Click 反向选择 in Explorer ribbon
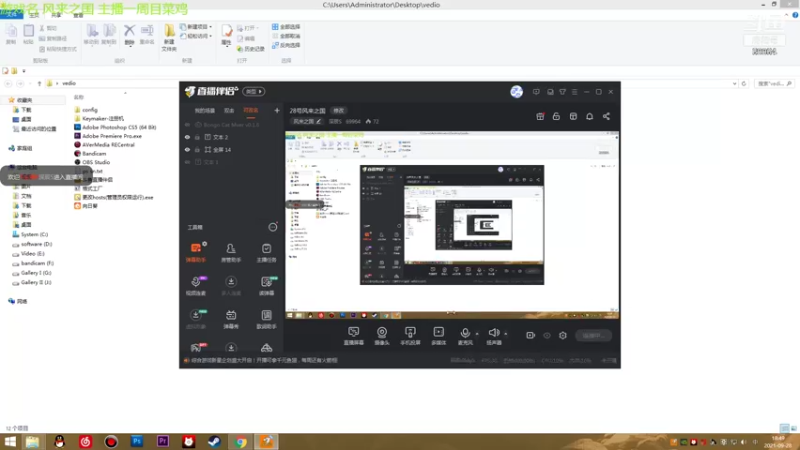Image resolution: width=800 pixels, height=450 pixels. [x=286, y=45]
